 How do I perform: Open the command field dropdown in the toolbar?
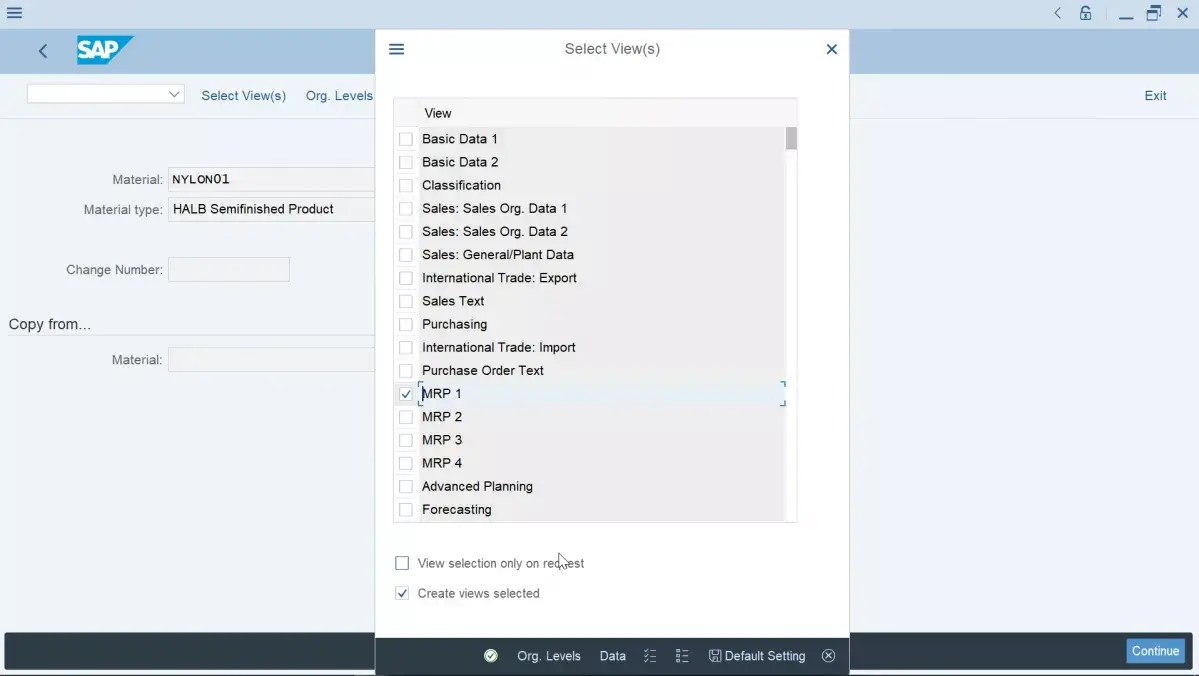[x=174, y=94]
